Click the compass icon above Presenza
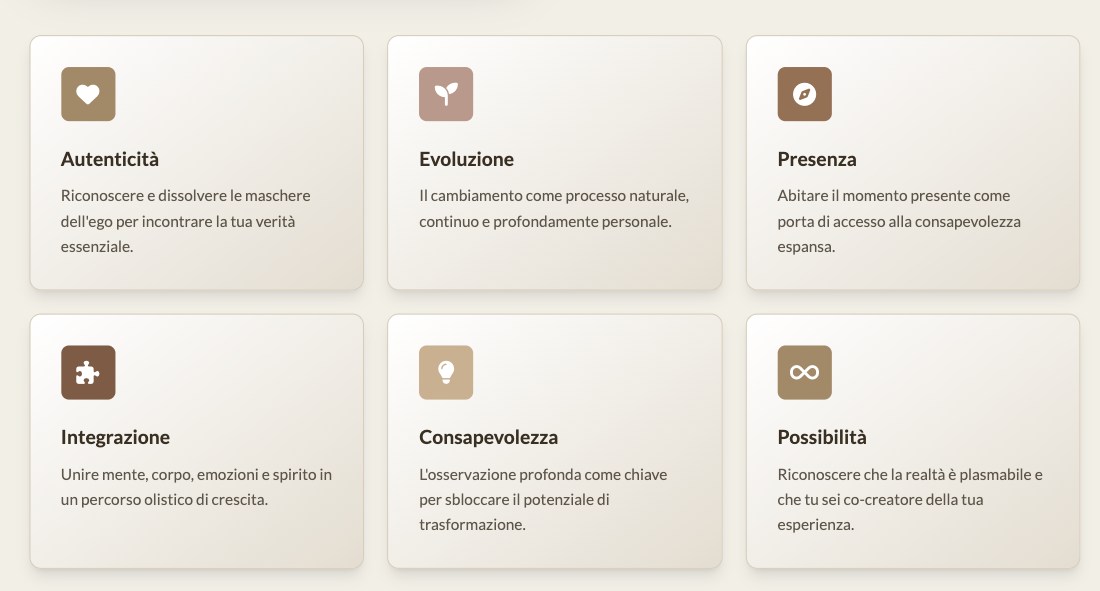Screen dimensions: 1100x591 click(804, 94)
